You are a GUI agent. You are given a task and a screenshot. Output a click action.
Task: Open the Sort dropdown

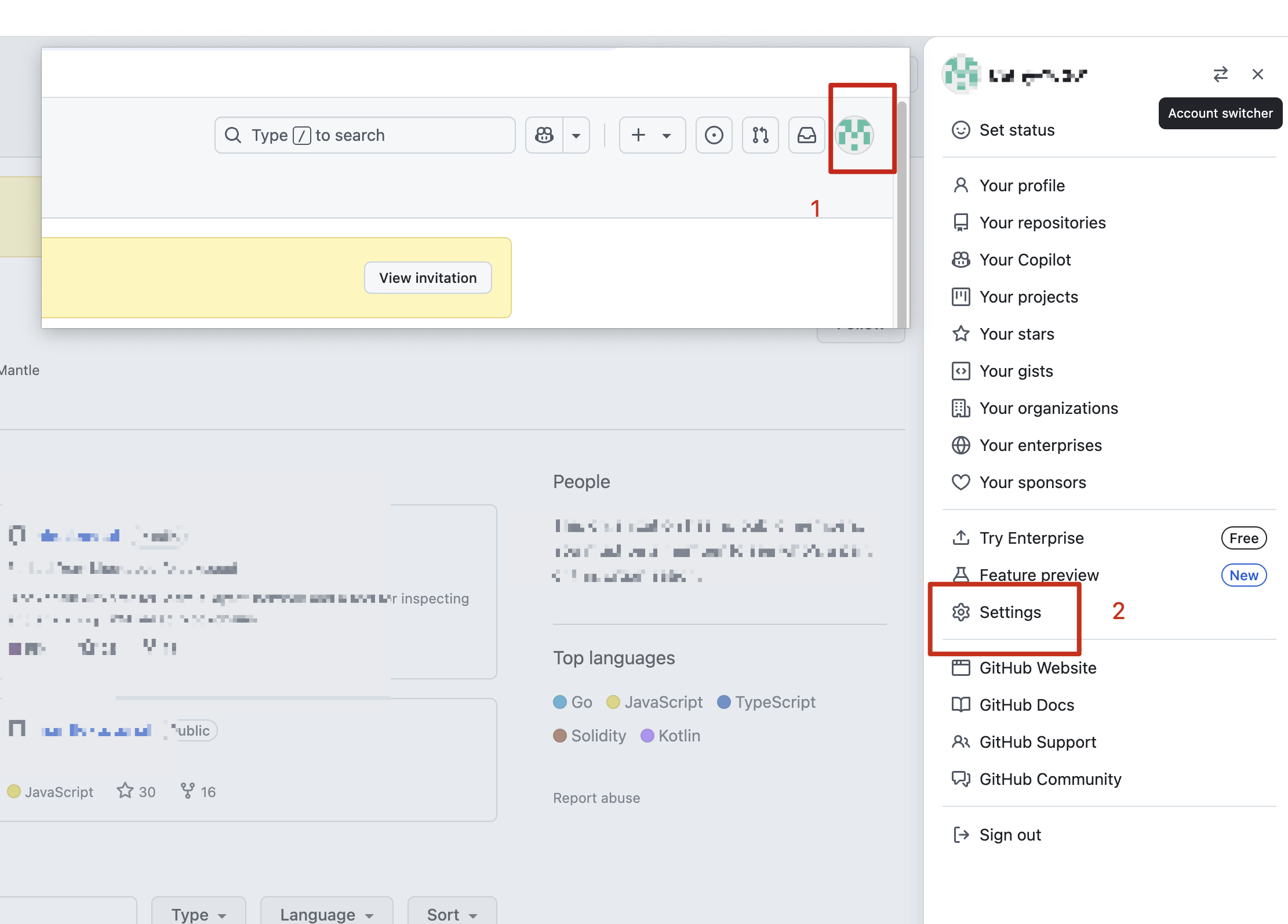pyautogui.click(x=452, y=914)
